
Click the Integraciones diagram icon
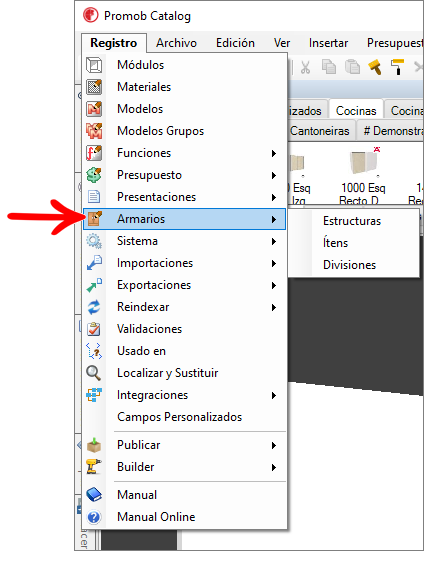click(94, 395)
